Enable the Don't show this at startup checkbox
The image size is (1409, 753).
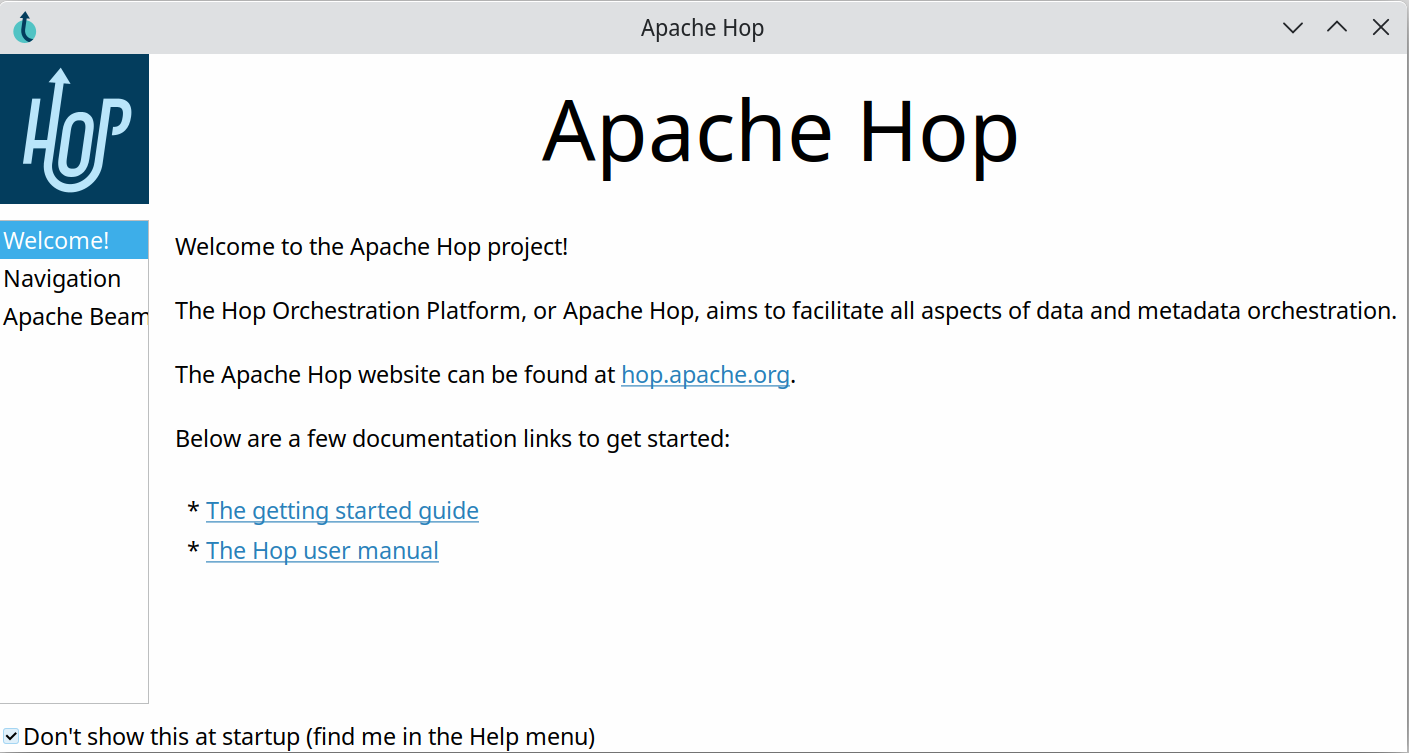click(11, 737)
